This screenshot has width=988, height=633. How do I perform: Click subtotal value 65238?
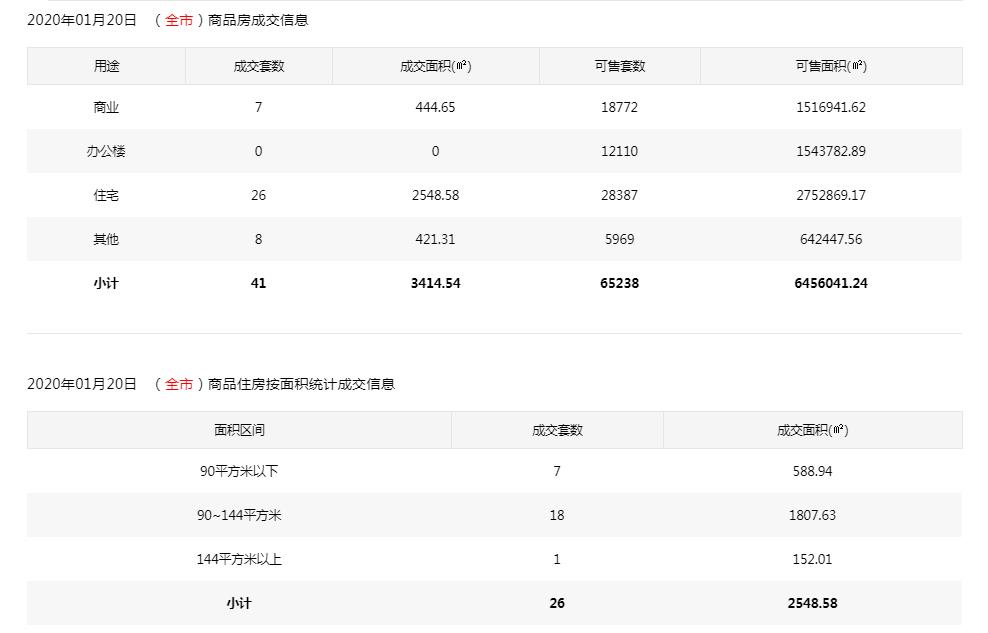[619, 283]
